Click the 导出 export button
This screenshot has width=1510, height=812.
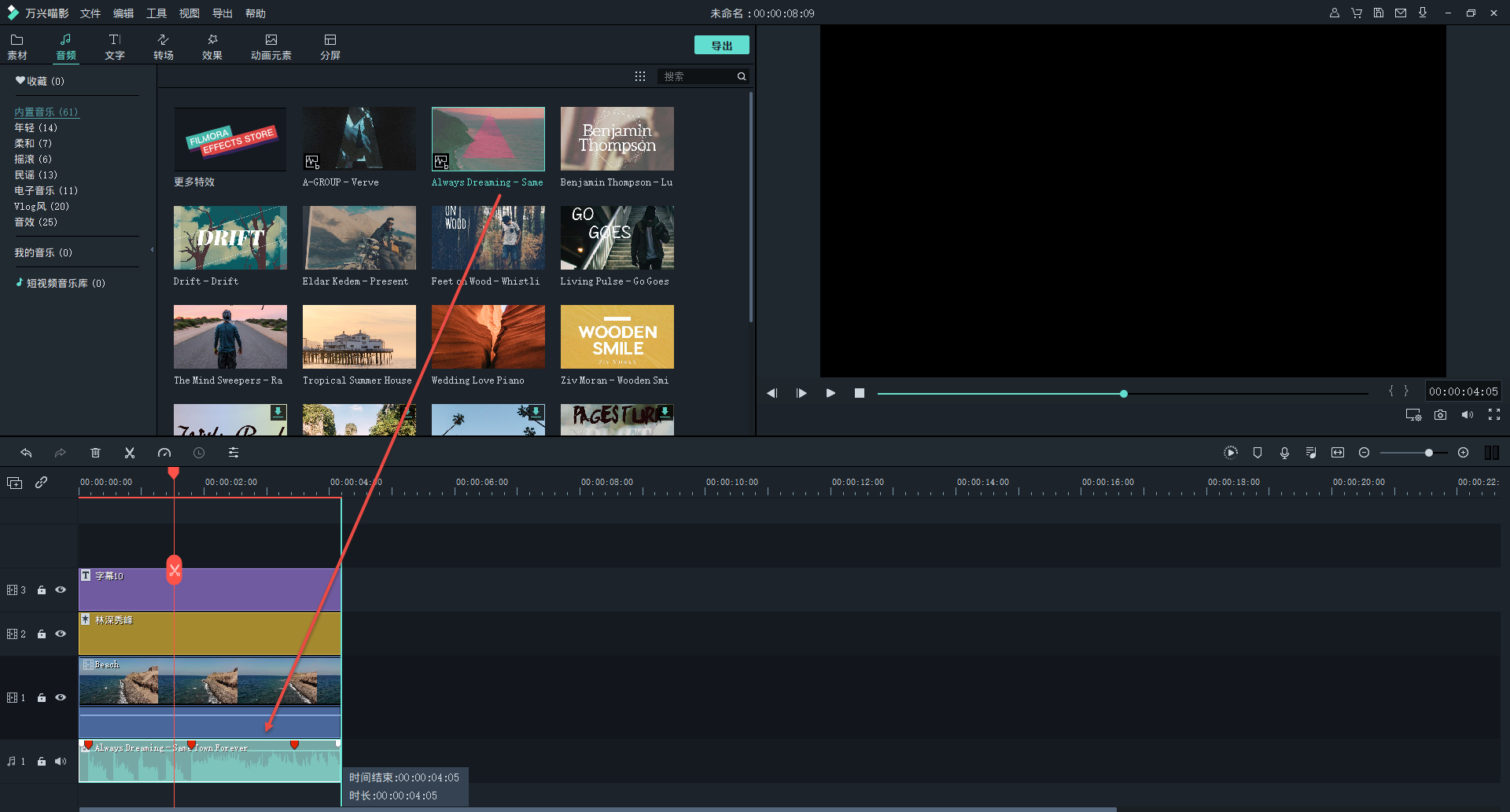click(x=721, y=46)
